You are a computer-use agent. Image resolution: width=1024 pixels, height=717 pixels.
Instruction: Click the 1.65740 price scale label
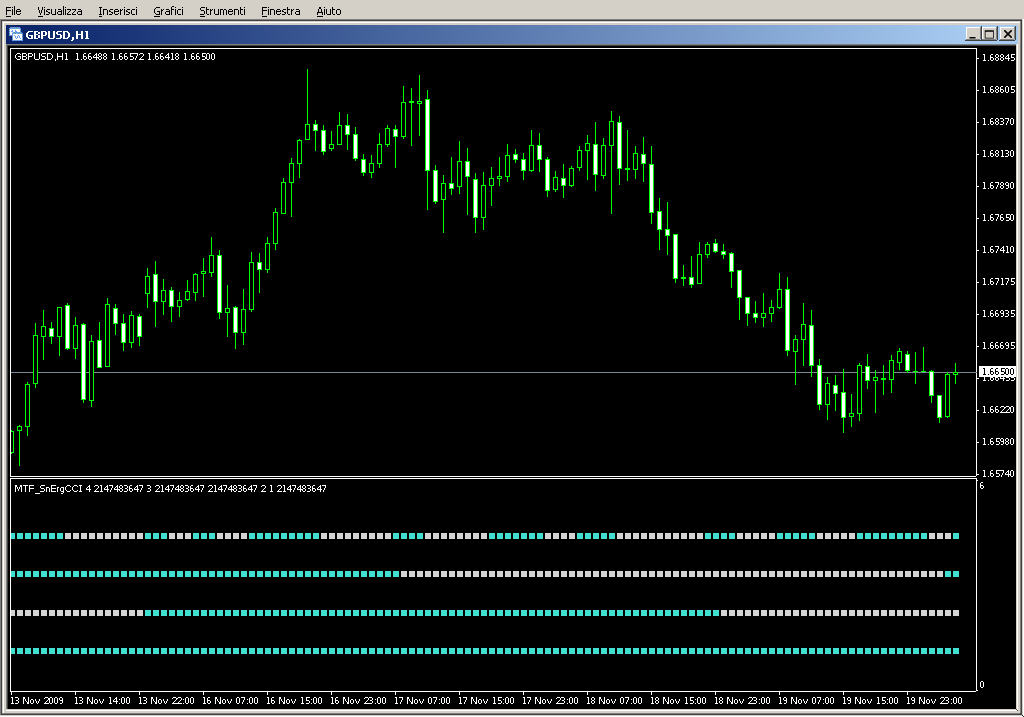pos(999,473)
